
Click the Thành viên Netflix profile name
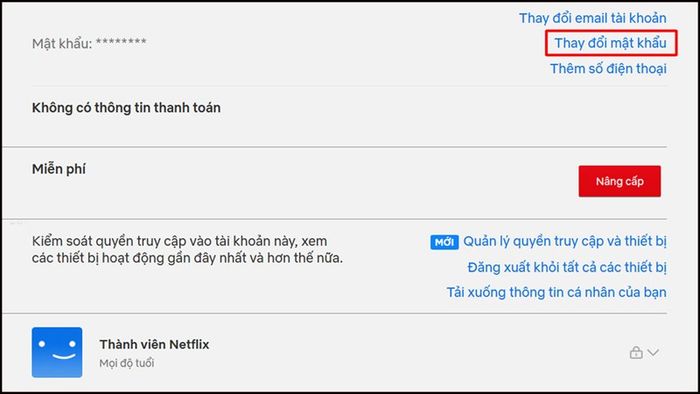point(154,344)
